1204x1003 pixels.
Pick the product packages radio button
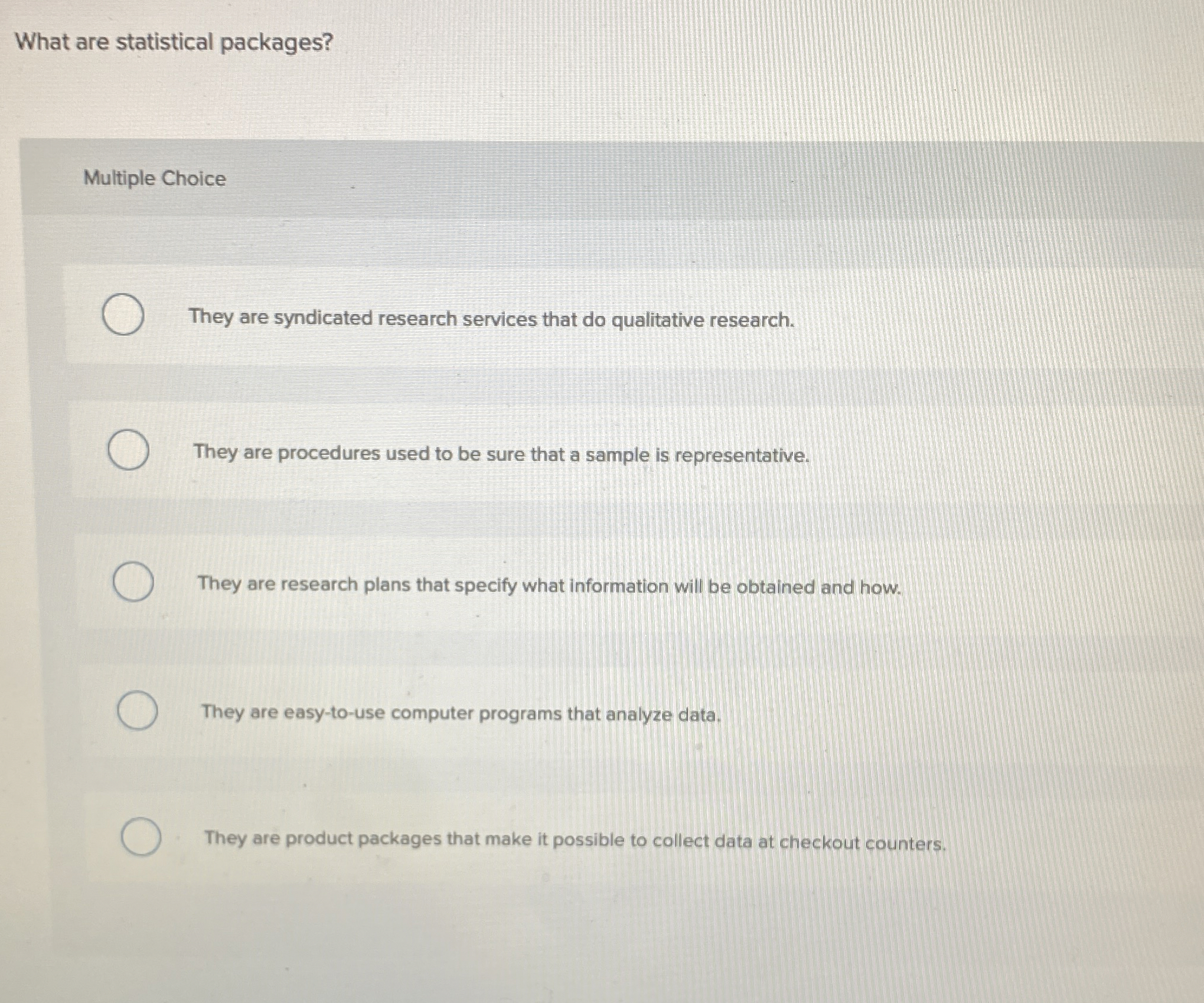(141, 837)
